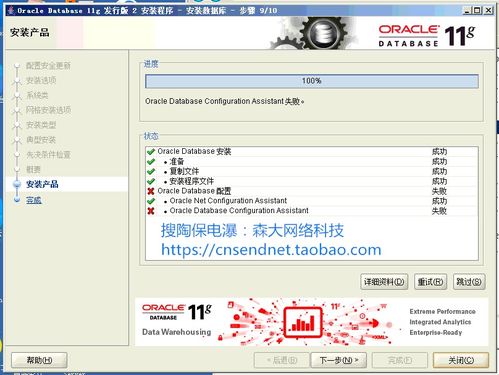Image resolution: width=499 pixels, height=375 pixels.
Task: Select the 完成 step link in sidebar
Action: click(34, 200)
